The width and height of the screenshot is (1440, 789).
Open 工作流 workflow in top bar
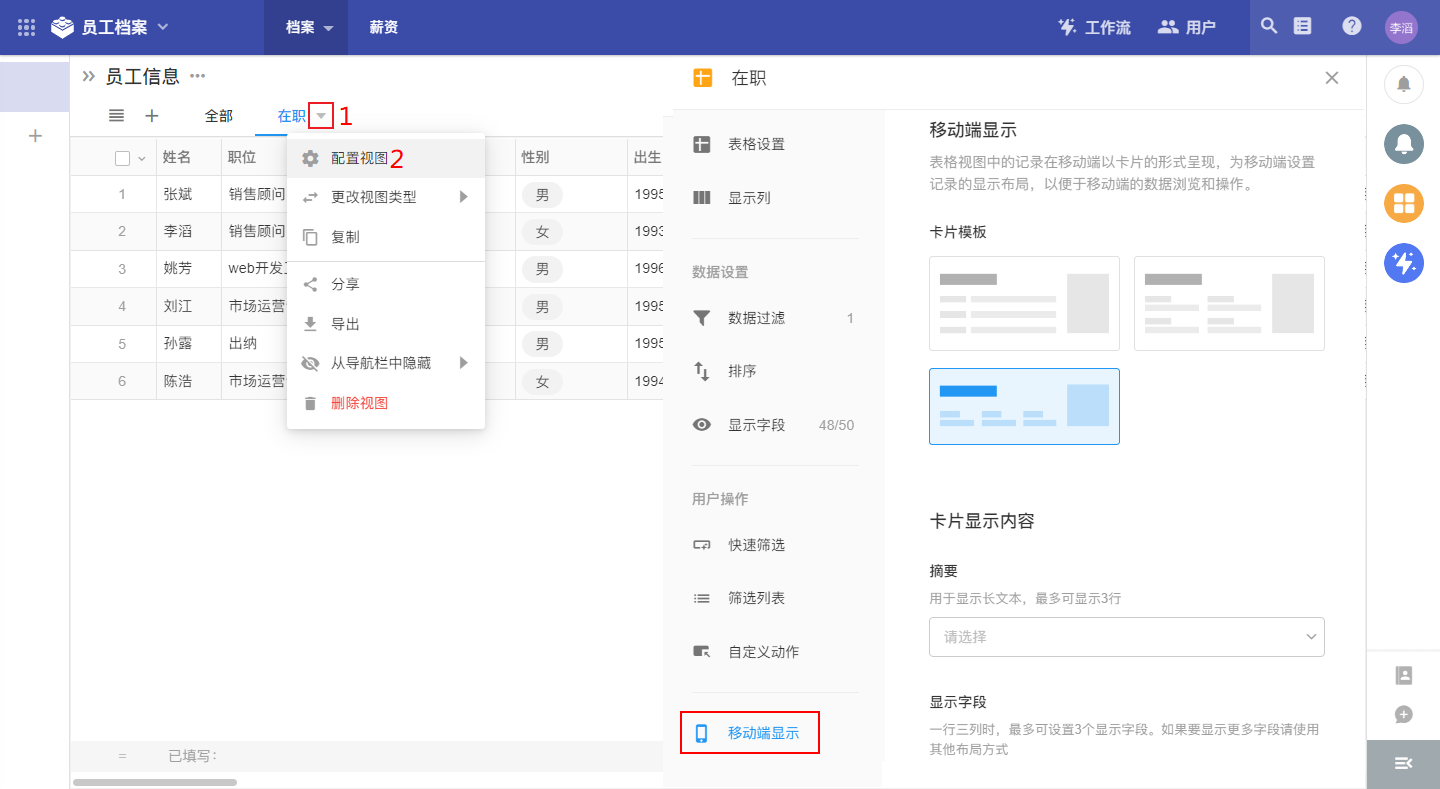pos(1094,27)
